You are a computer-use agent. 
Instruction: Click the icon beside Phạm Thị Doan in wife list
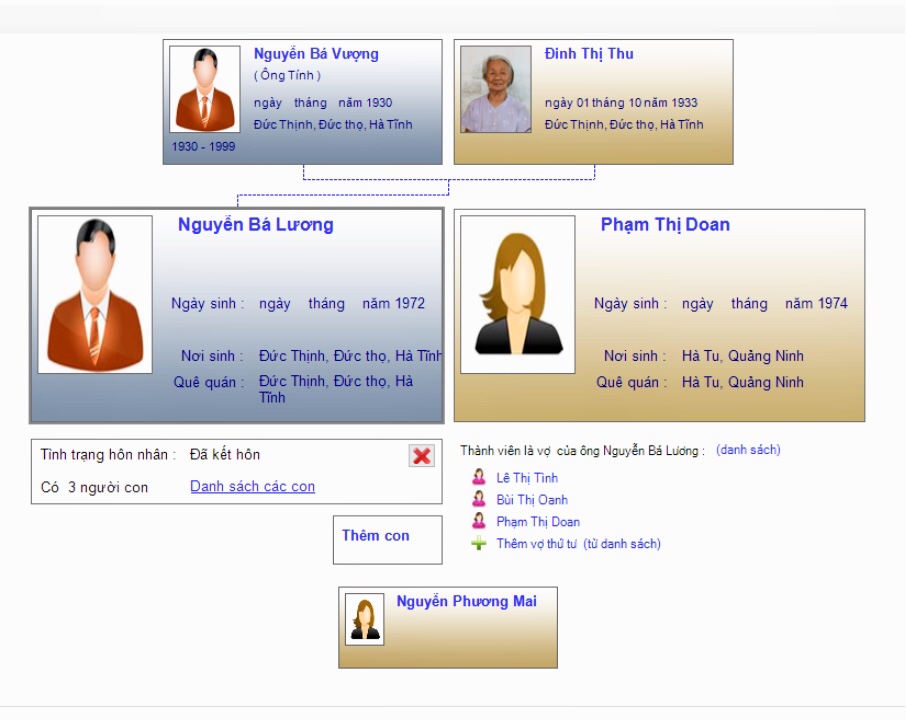click(478, 521)
